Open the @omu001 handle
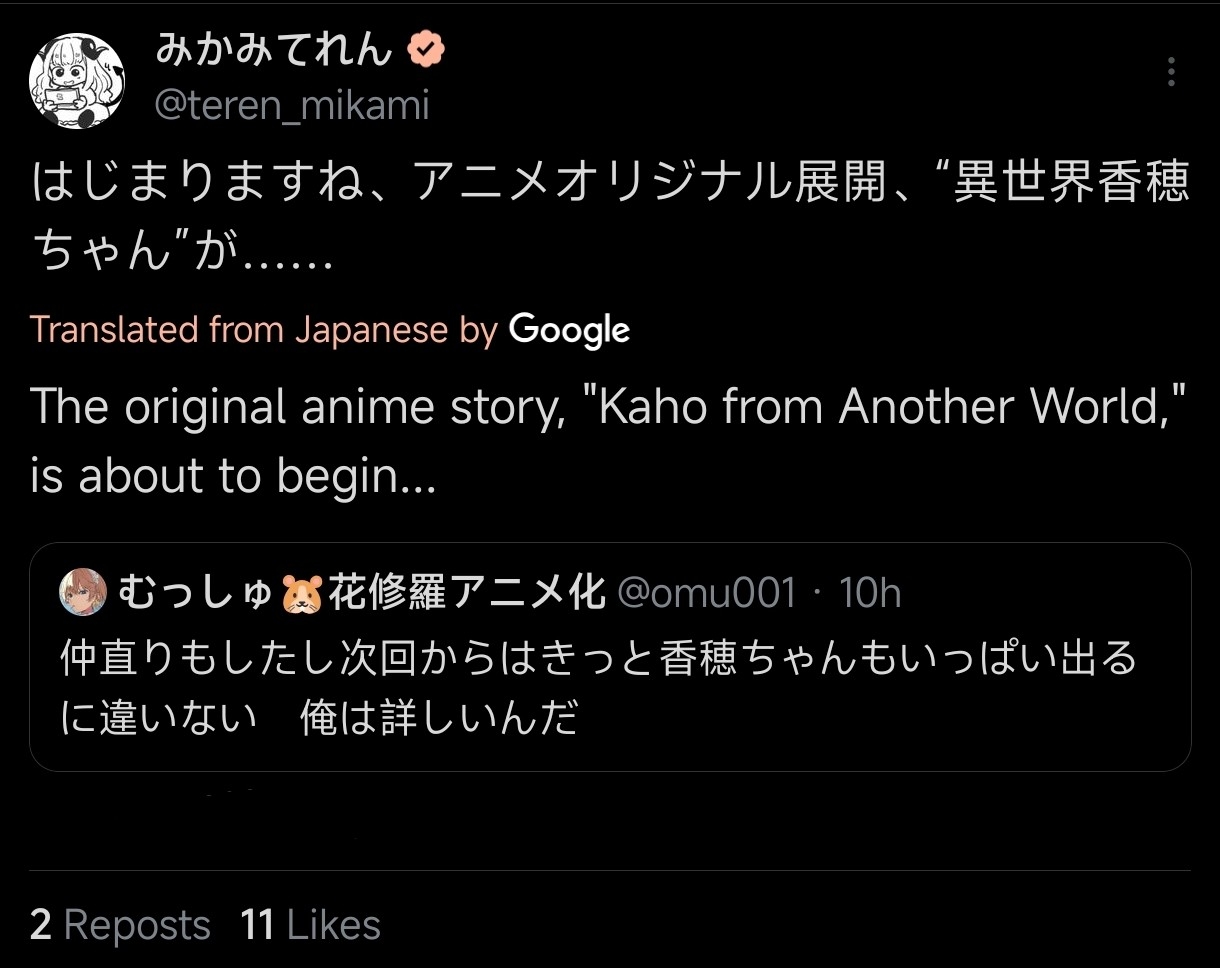Screen dimensions: 1220x968 707,593
